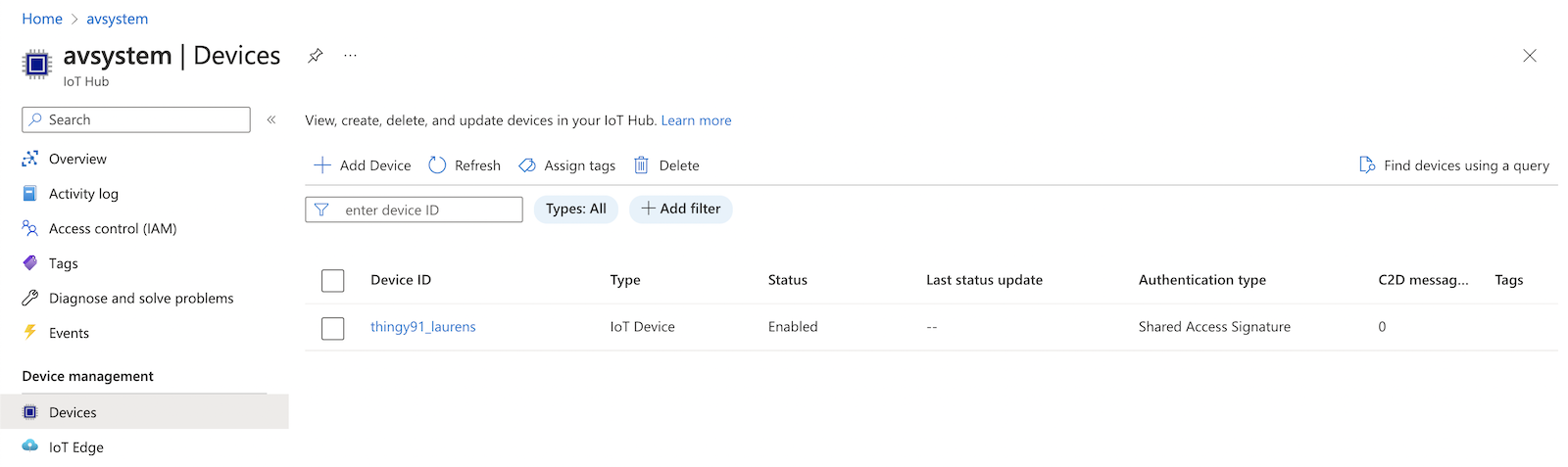
Task: Go to avsystem breadcrumb link
Action: pyautogui.click(x=118, y=19)
